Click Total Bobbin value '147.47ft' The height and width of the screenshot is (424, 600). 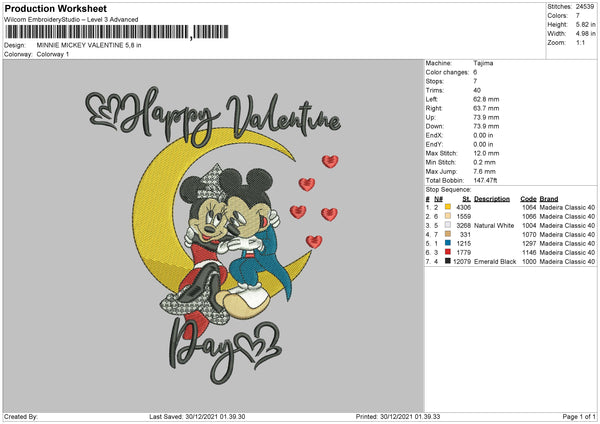click(x=485, y=180)
